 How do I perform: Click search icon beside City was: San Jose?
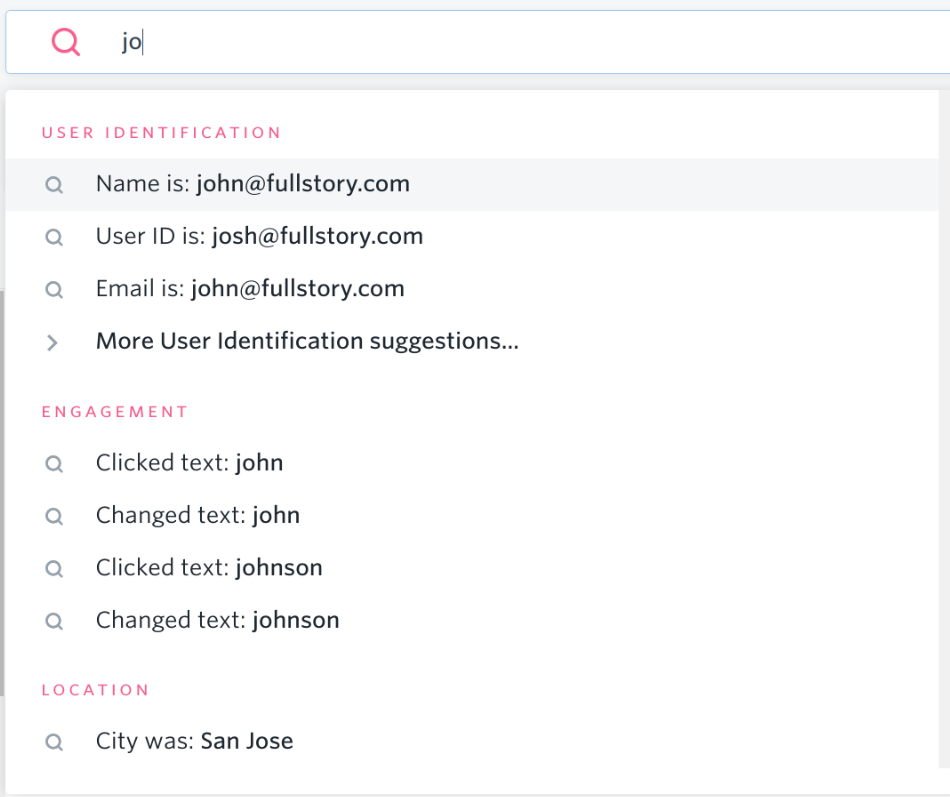point(54,742)
